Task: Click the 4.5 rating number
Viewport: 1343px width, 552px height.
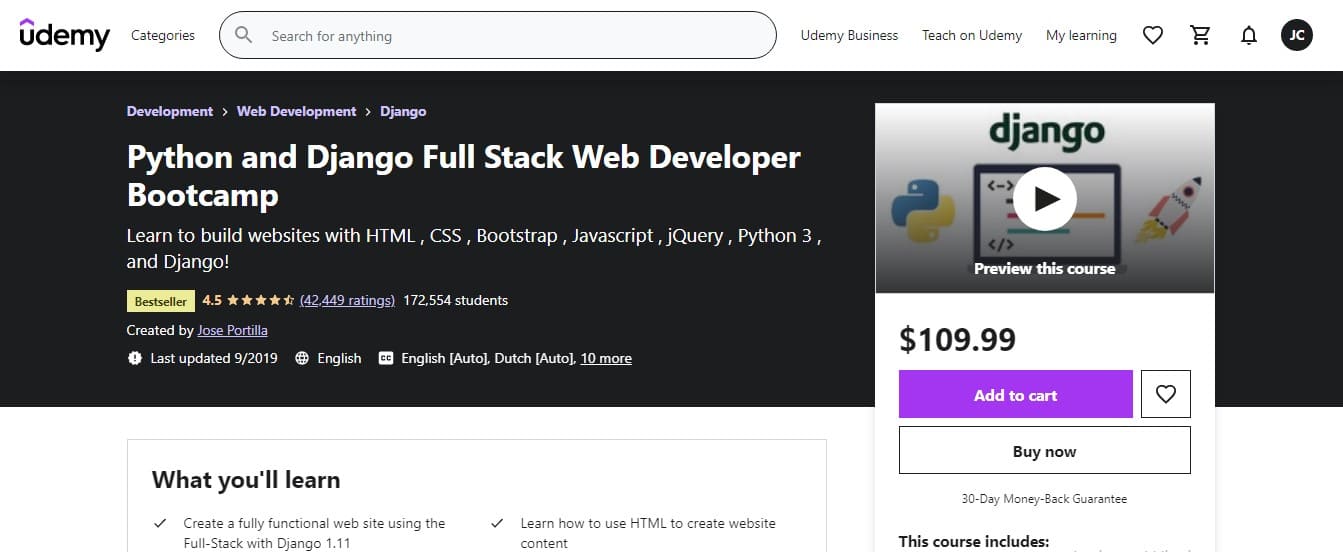Action: tap(212, 300)
